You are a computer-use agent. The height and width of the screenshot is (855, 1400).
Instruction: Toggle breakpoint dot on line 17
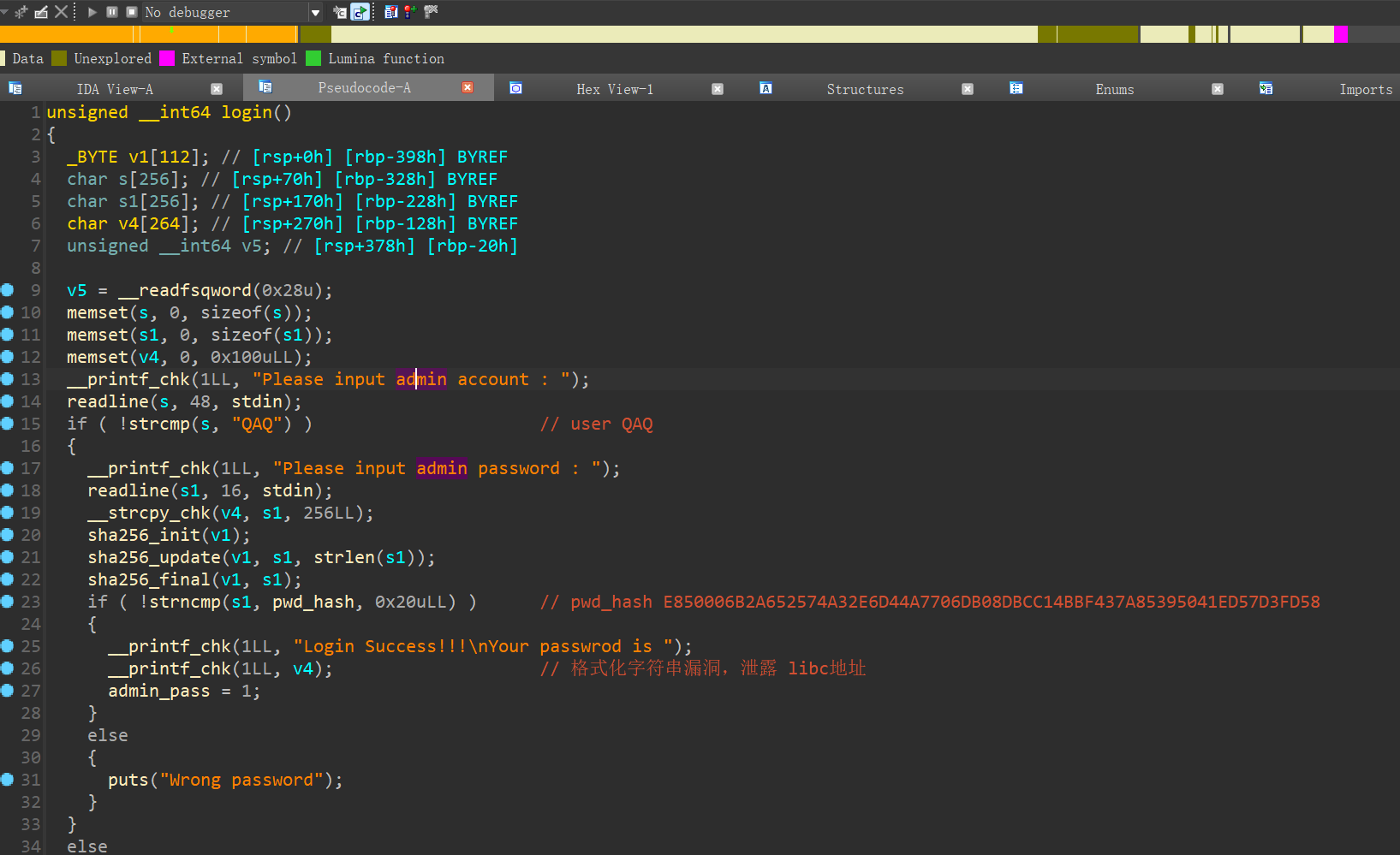tap(8, 468)
